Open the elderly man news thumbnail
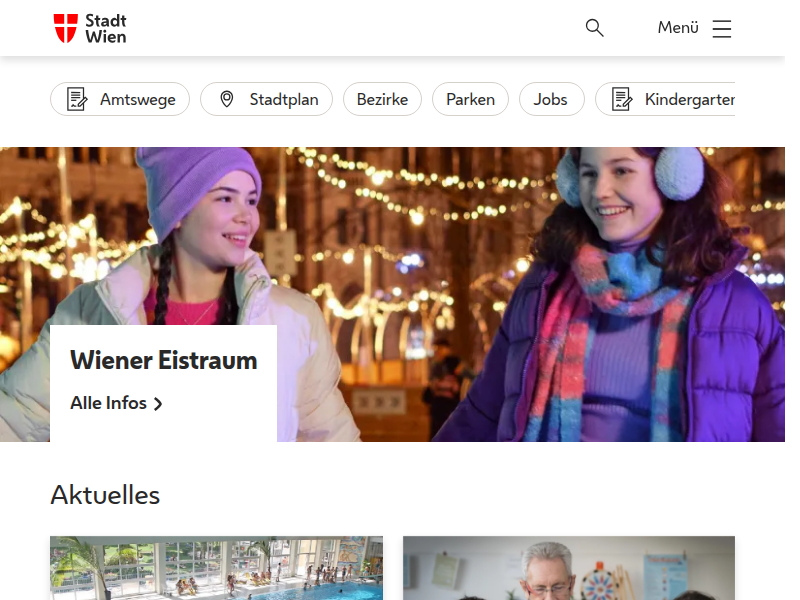The image size is (800, 600). (568, 568)
